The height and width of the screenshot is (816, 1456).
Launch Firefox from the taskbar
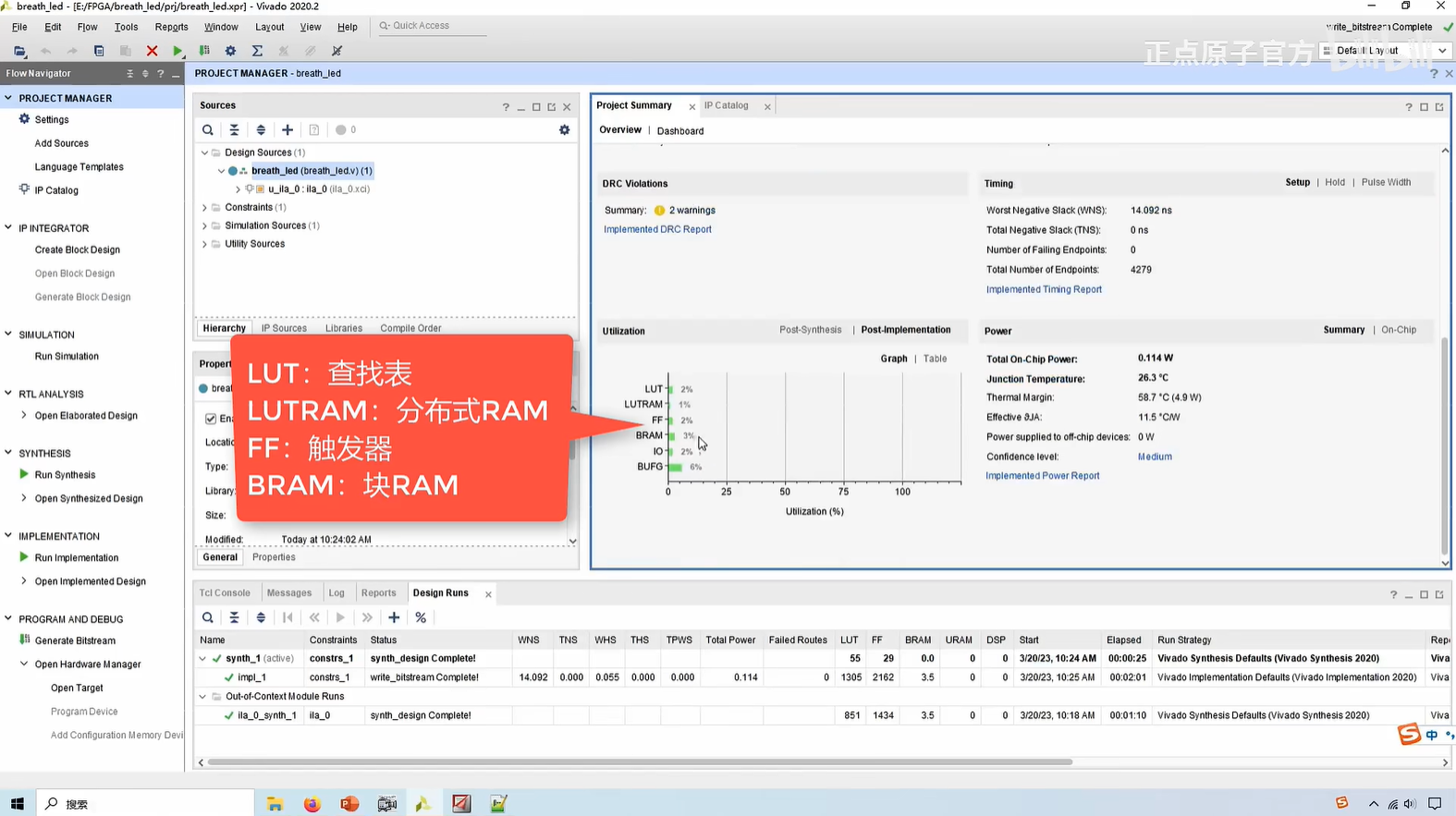[x=312, y=804]
